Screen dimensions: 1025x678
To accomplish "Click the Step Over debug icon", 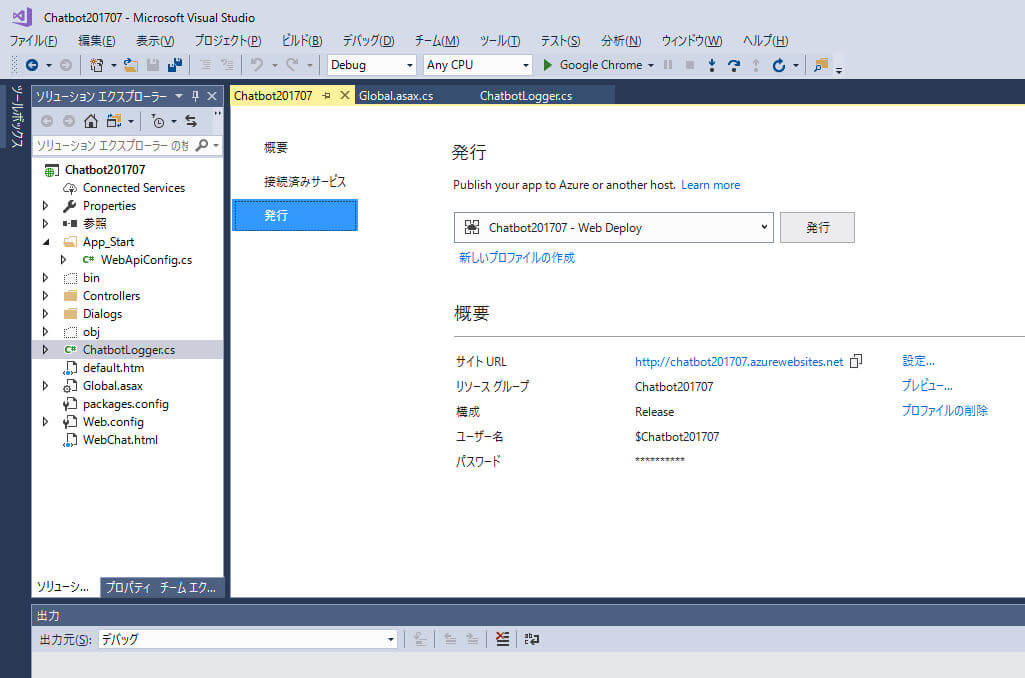I will pyautogui.click(x=734, y=65).
